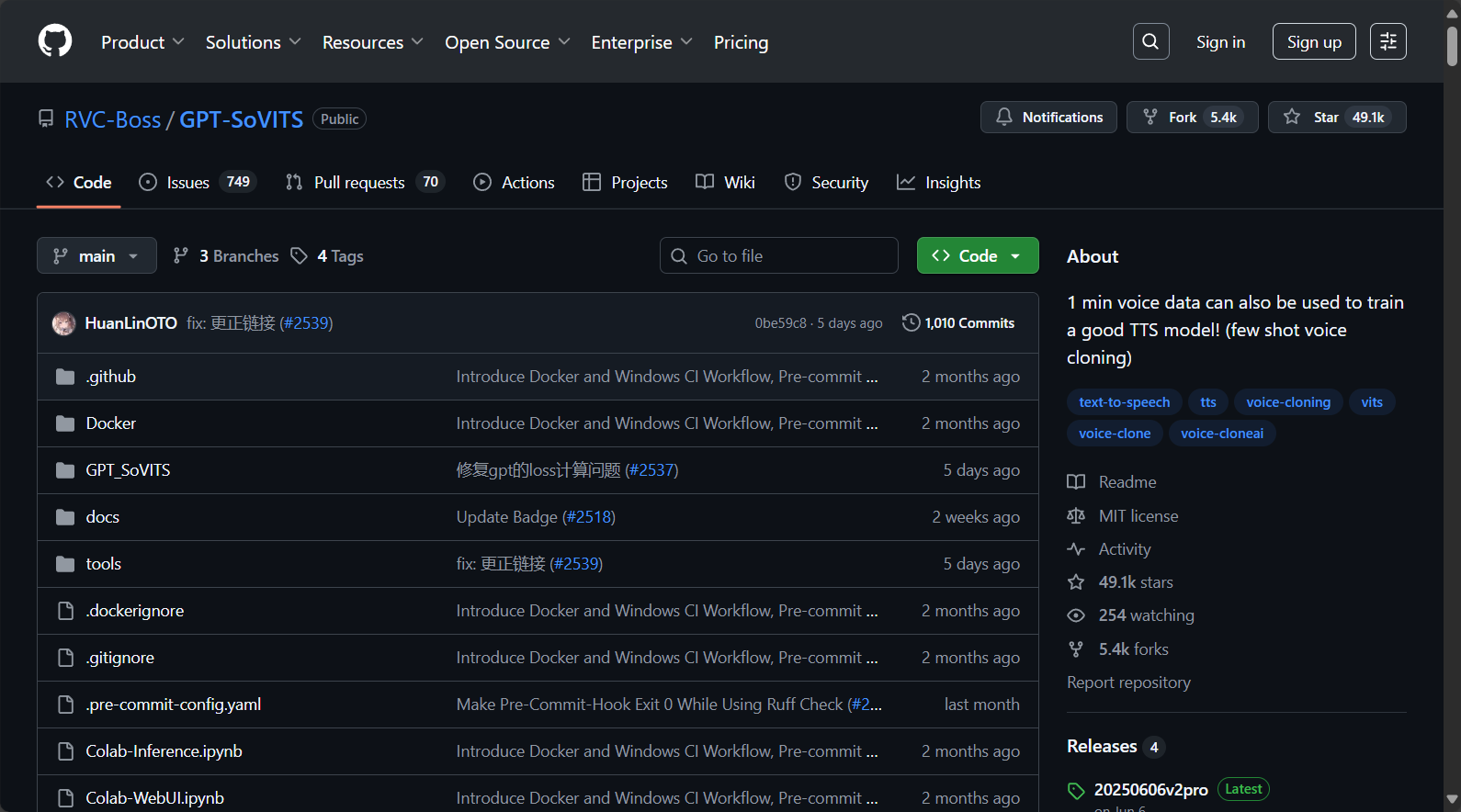
Task: Open the Docker folder
Action: [x=111, y=423]
